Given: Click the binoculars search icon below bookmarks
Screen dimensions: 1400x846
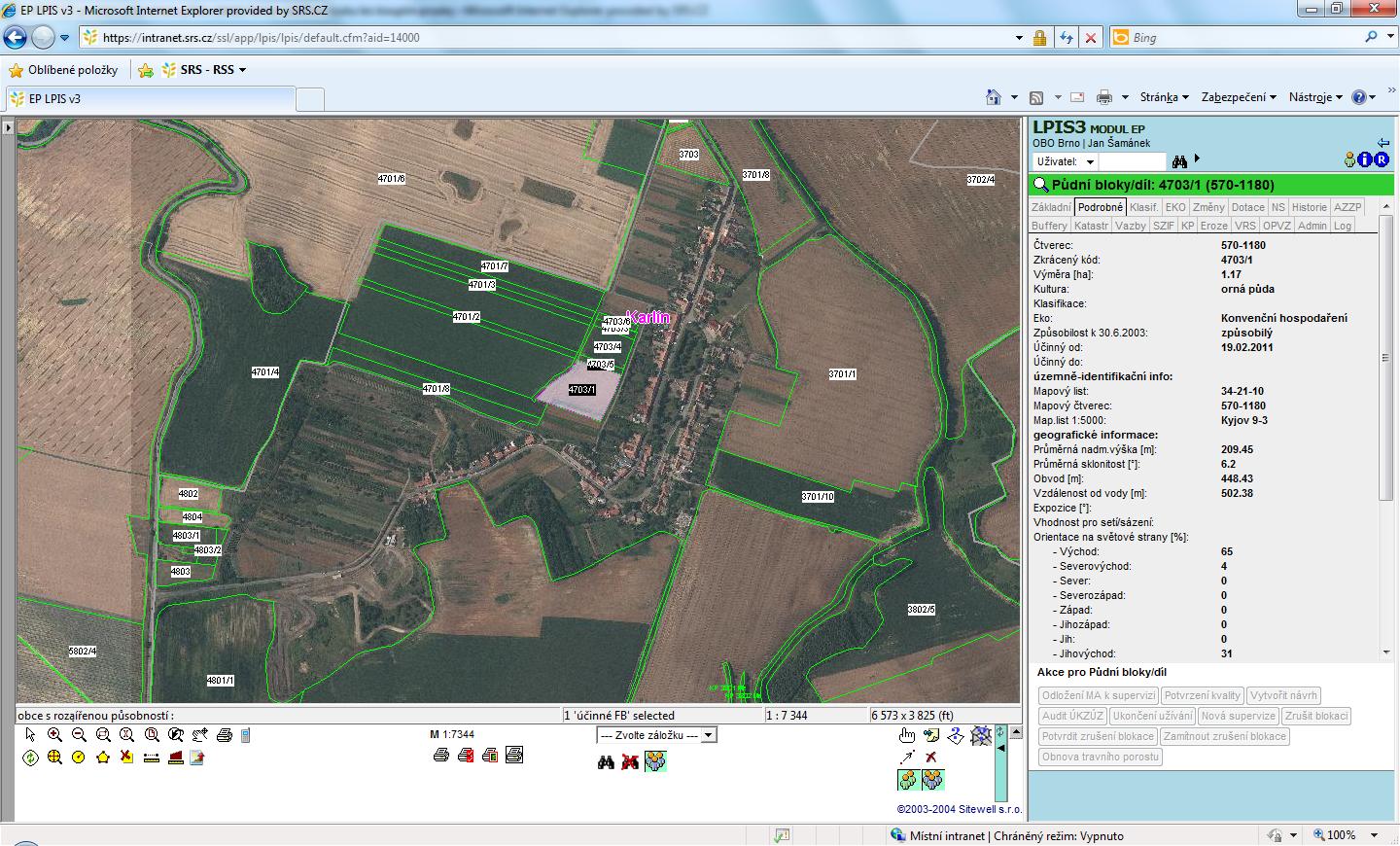Looking at the screenshot, I should click(606, 762).
